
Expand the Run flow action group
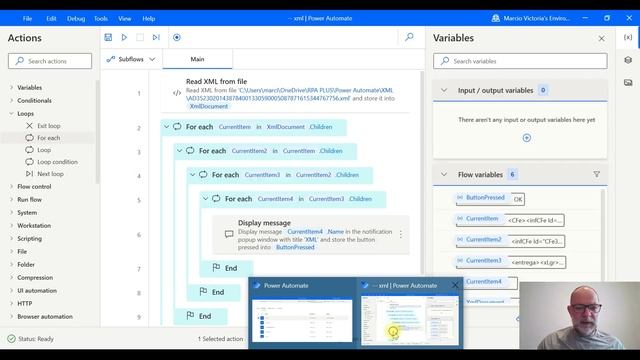(x=11, y=200)
